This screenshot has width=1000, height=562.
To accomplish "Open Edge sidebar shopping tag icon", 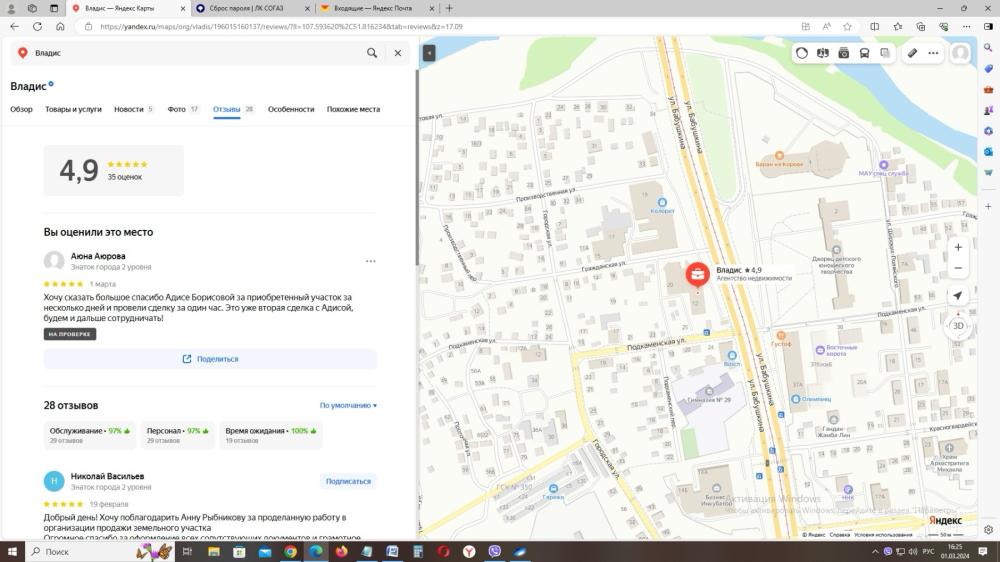I will tap(989, 68).
